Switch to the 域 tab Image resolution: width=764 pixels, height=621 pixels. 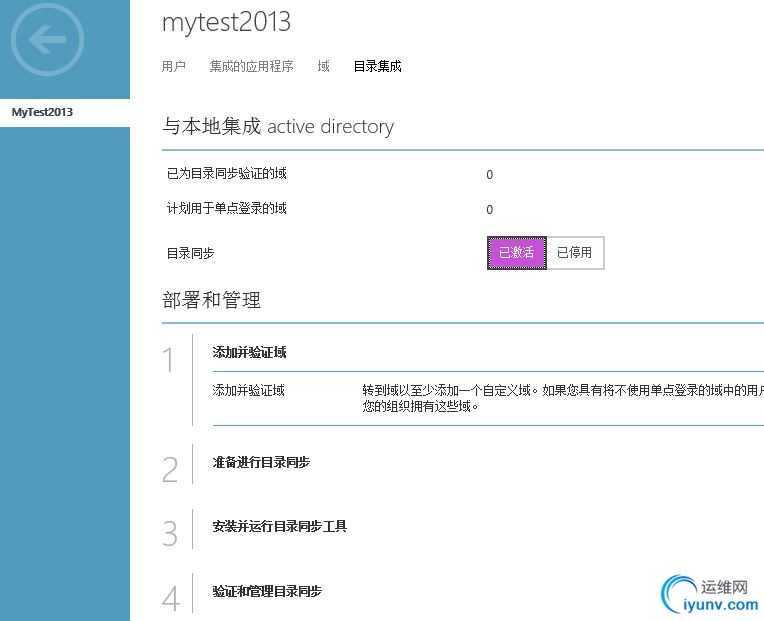(x=324, y=66)
